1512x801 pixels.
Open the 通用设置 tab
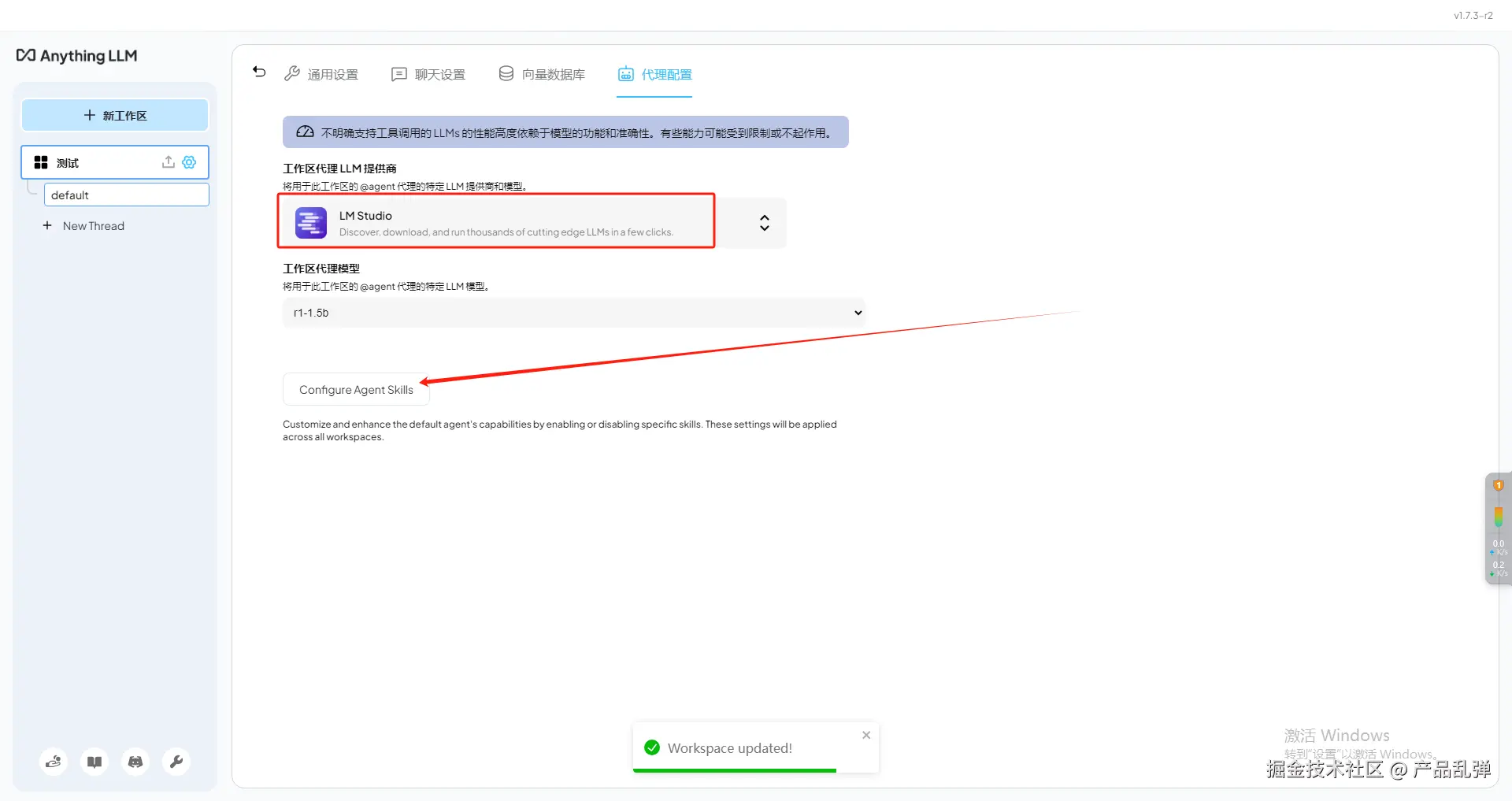tap(321, 74)
